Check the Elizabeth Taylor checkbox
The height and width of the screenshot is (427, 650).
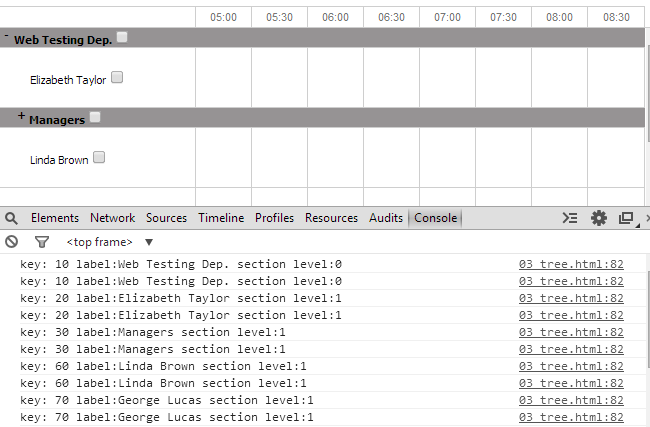117,77
